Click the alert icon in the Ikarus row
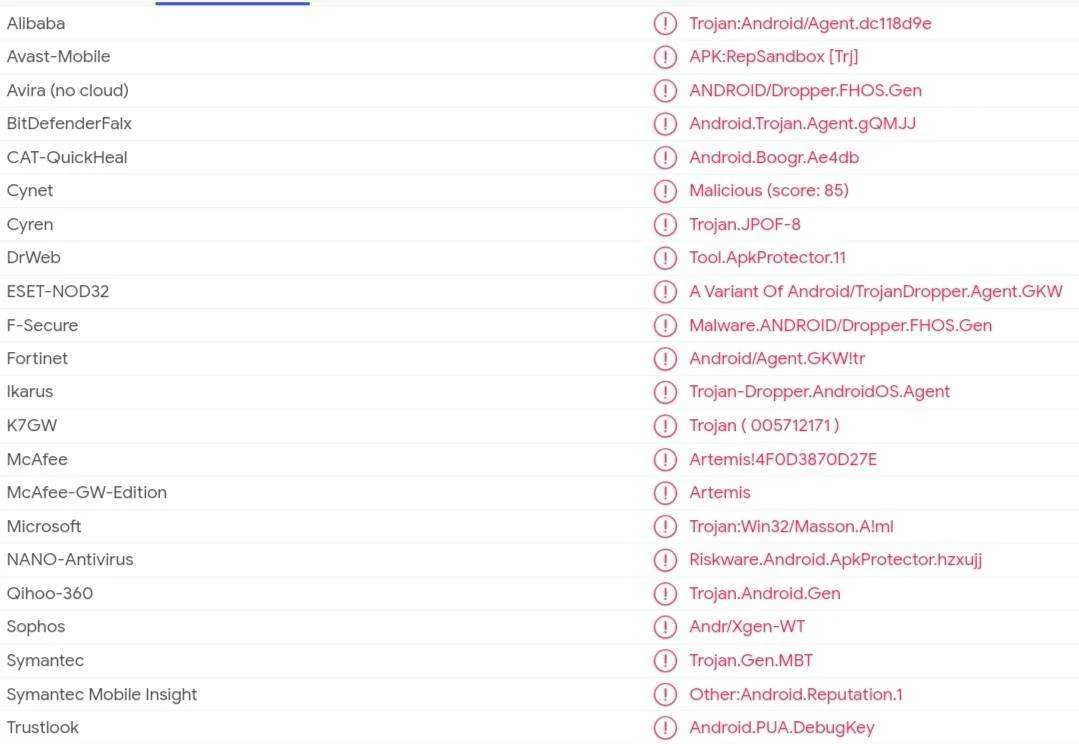 pos(665,392)
